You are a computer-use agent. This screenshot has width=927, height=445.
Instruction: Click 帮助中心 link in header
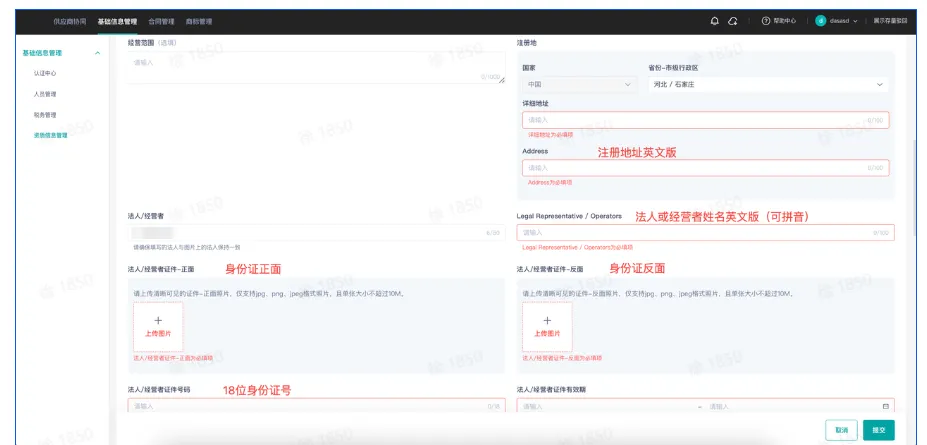[x=785, y=21]
